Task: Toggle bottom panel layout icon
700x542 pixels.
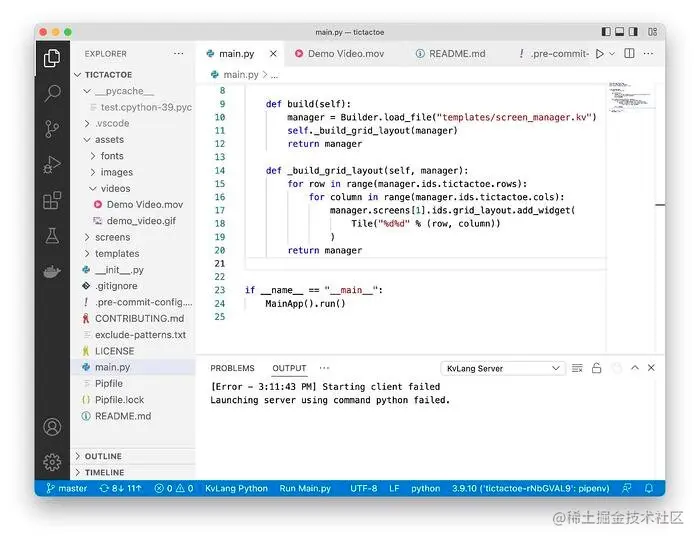Action: point(620,32)
